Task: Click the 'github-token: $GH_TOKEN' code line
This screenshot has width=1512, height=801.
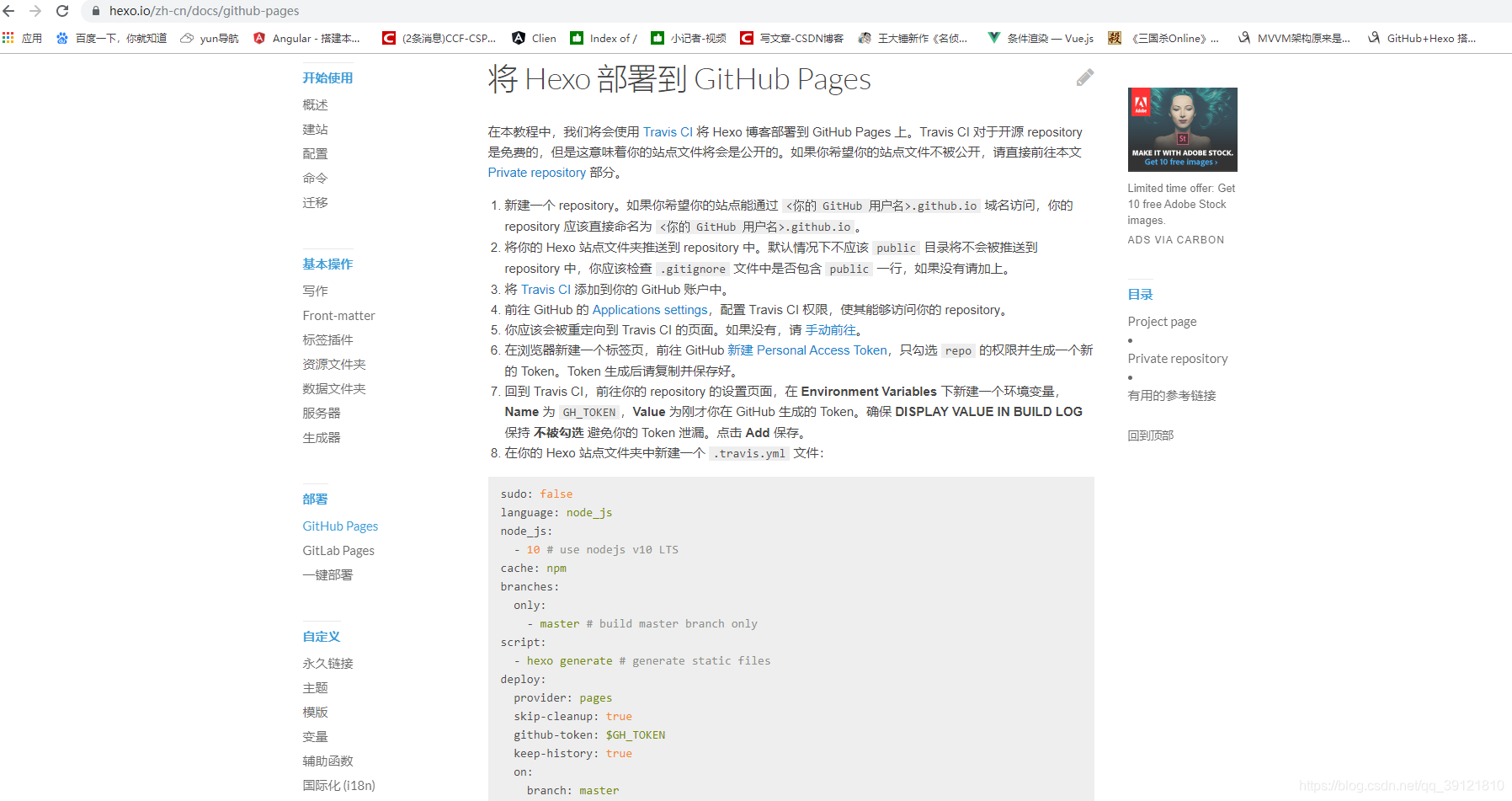Action: click(x=589, y=735)
